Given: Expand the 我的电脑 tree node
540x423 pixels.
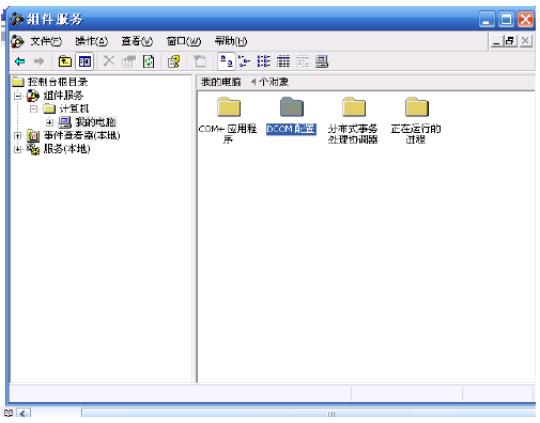Looking at the screenshot, I should point(49,122).
